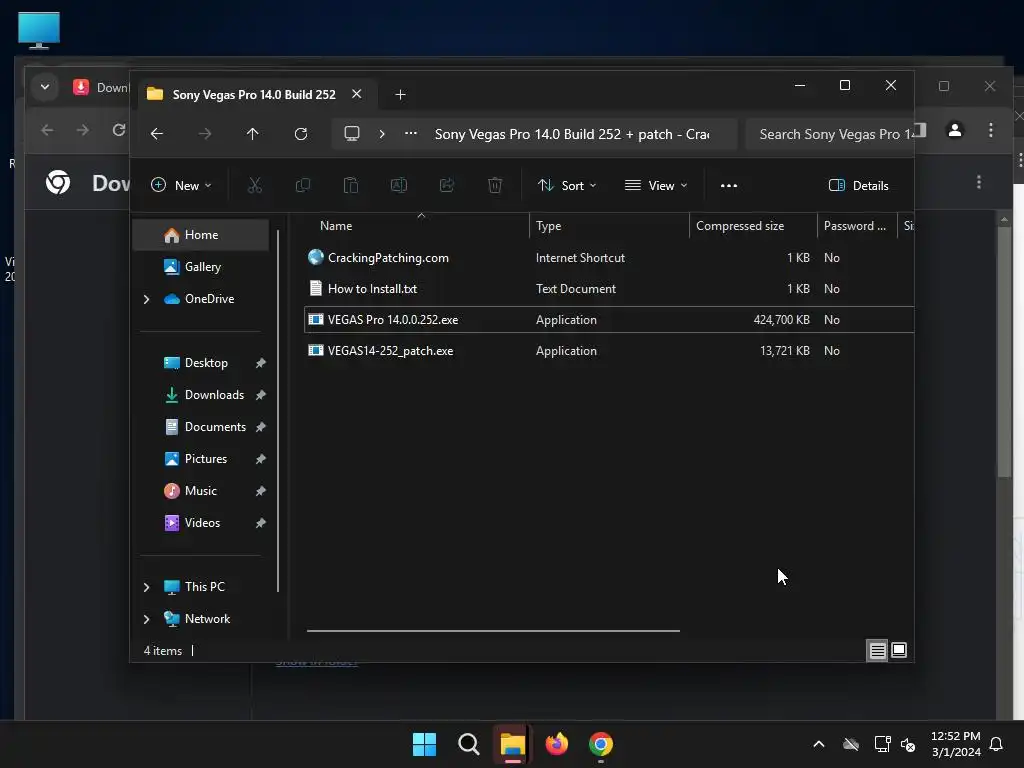Image resolution: width=1024 pixels, height=768 pixels.
Task: Click the PC monitor icon in address bar
Action: (352, 134)
